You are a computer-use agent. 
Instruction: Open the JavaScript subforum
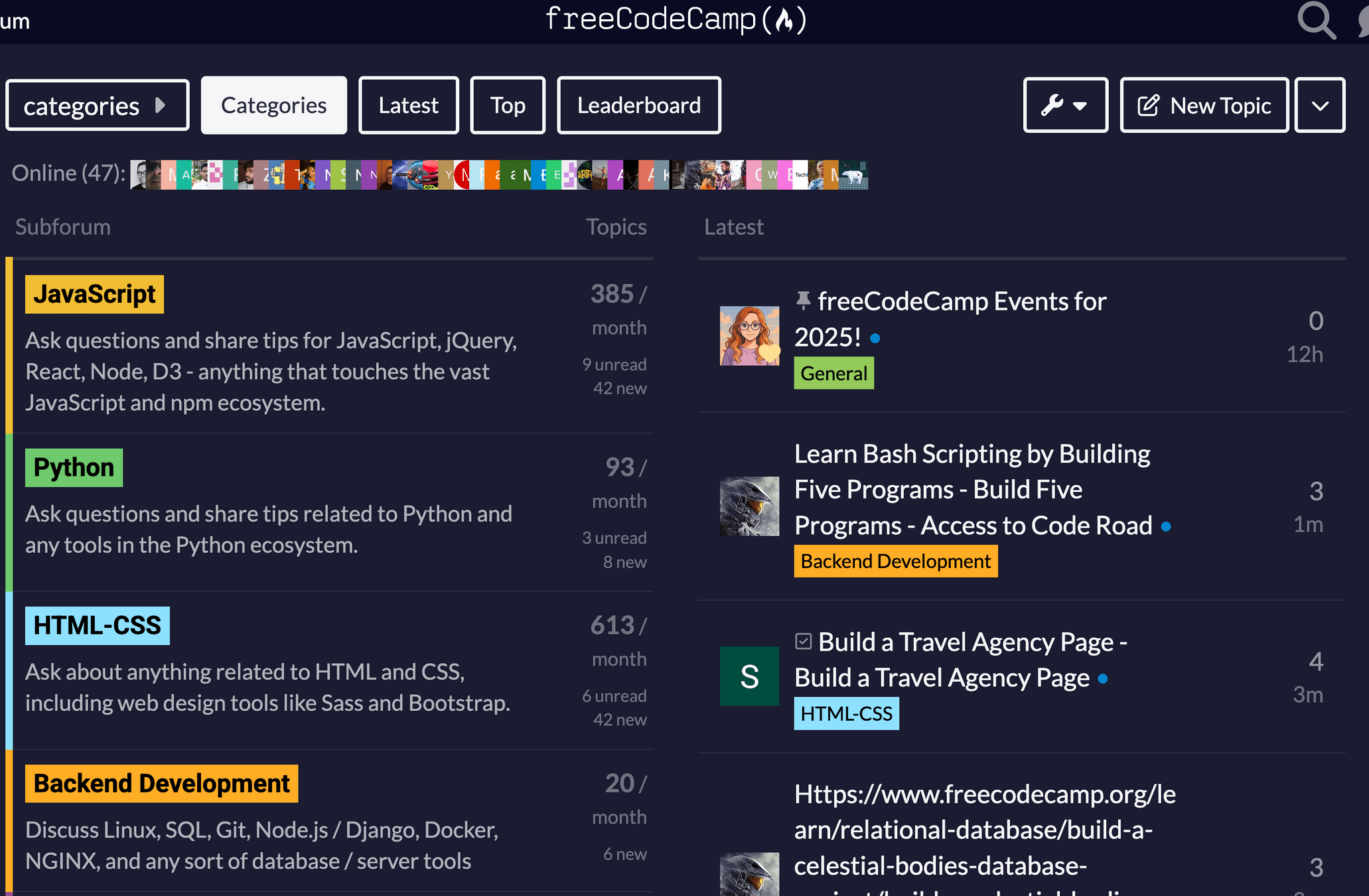pyautogui.click(x=94, y=294)
